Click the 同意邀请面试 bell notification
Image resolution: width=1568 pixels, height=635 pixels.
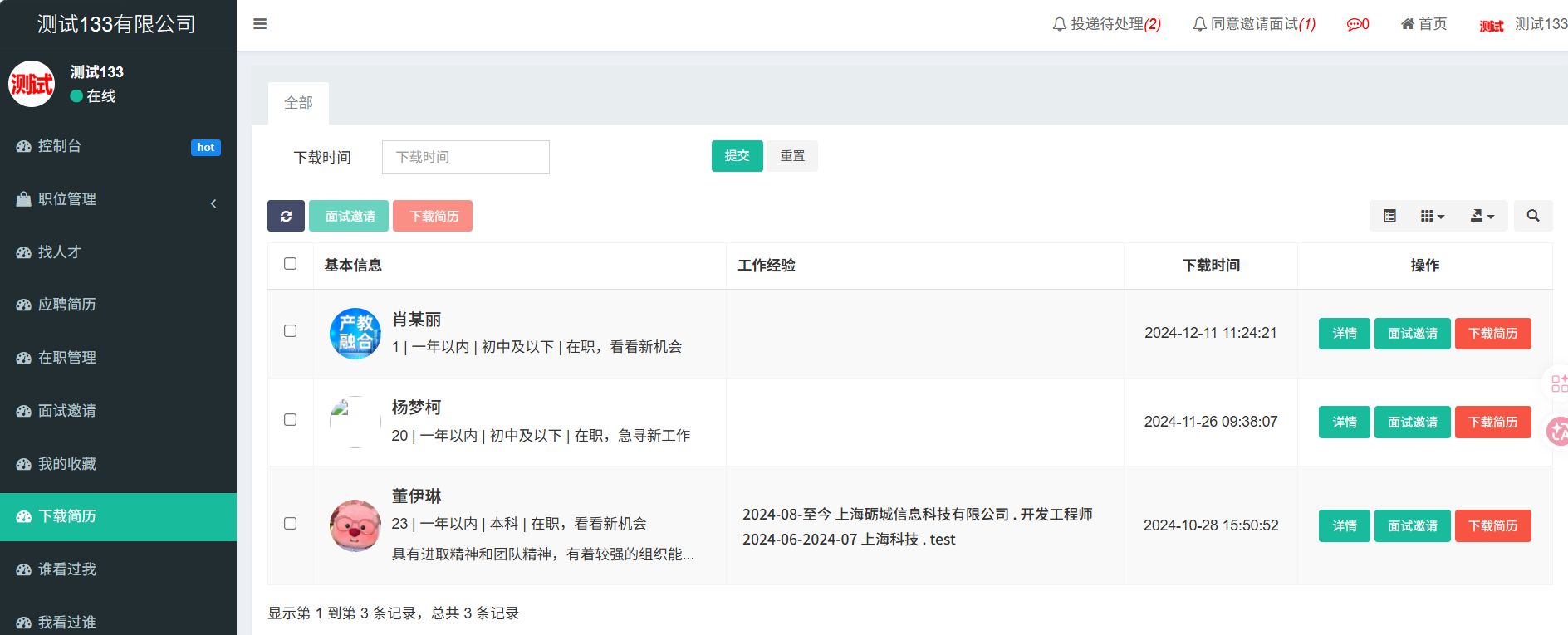1254,24
